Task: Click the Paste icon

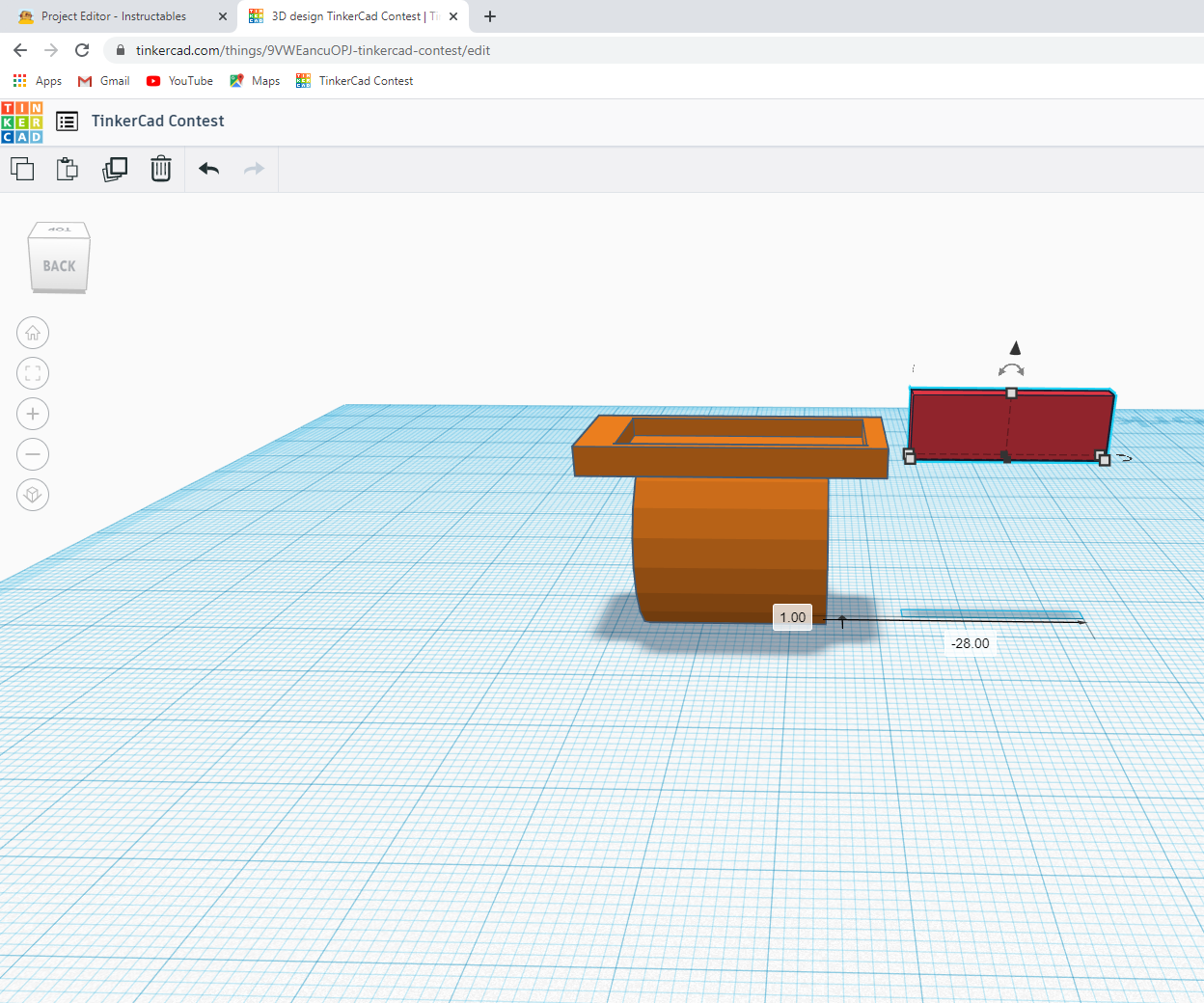Action: point(67,169)
